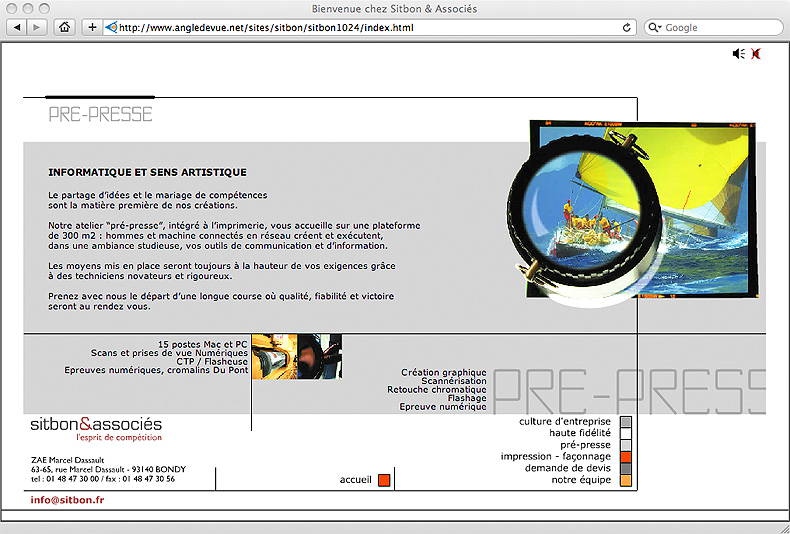Go forward with the browser forward arrow
This screenshot has height=534, width=790.
coord(37,27)
